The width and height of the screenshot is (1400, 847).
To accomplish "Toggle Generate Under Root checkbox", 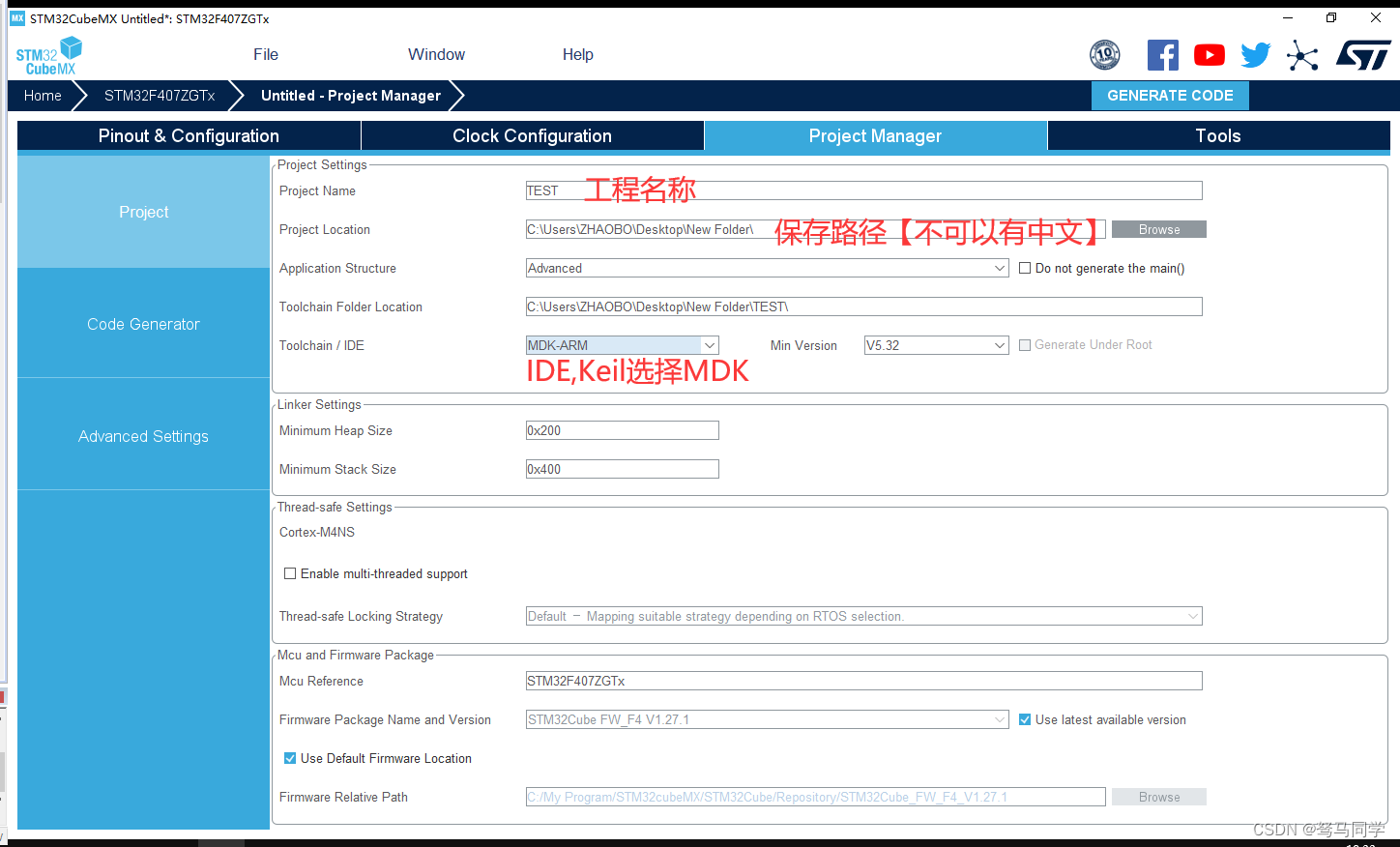I will 1025,345.
